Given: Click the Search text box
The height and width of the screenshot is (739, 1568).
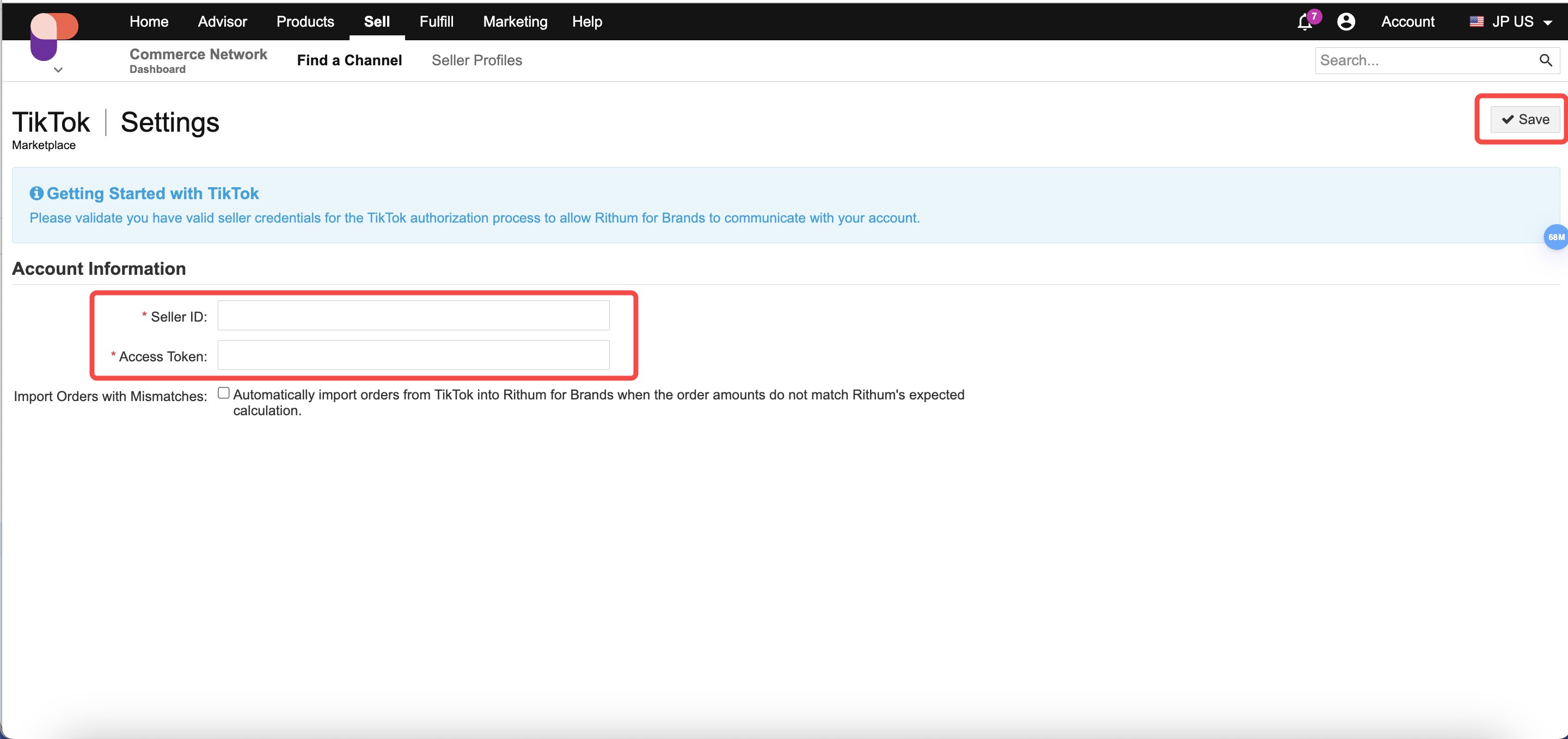Looking at the screenshot, I should [x=1424, y=60].
